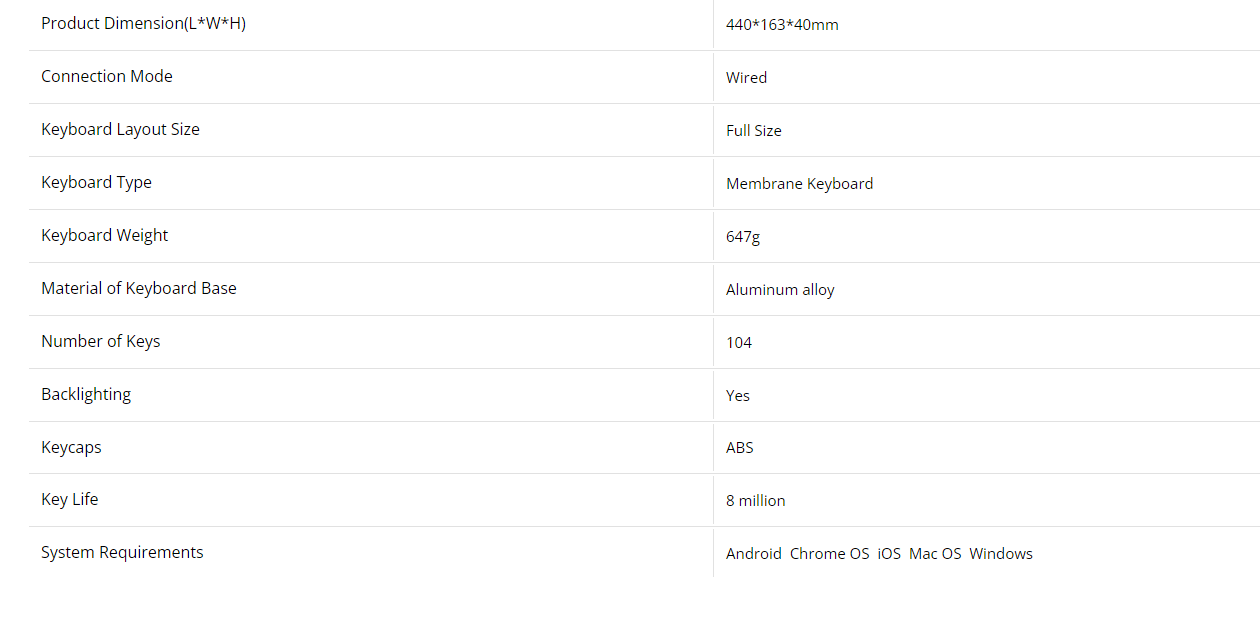Click the Keyboard Layout Size label
The image size is (1260, 630).
pyautogui.click(x=120, y=129)
